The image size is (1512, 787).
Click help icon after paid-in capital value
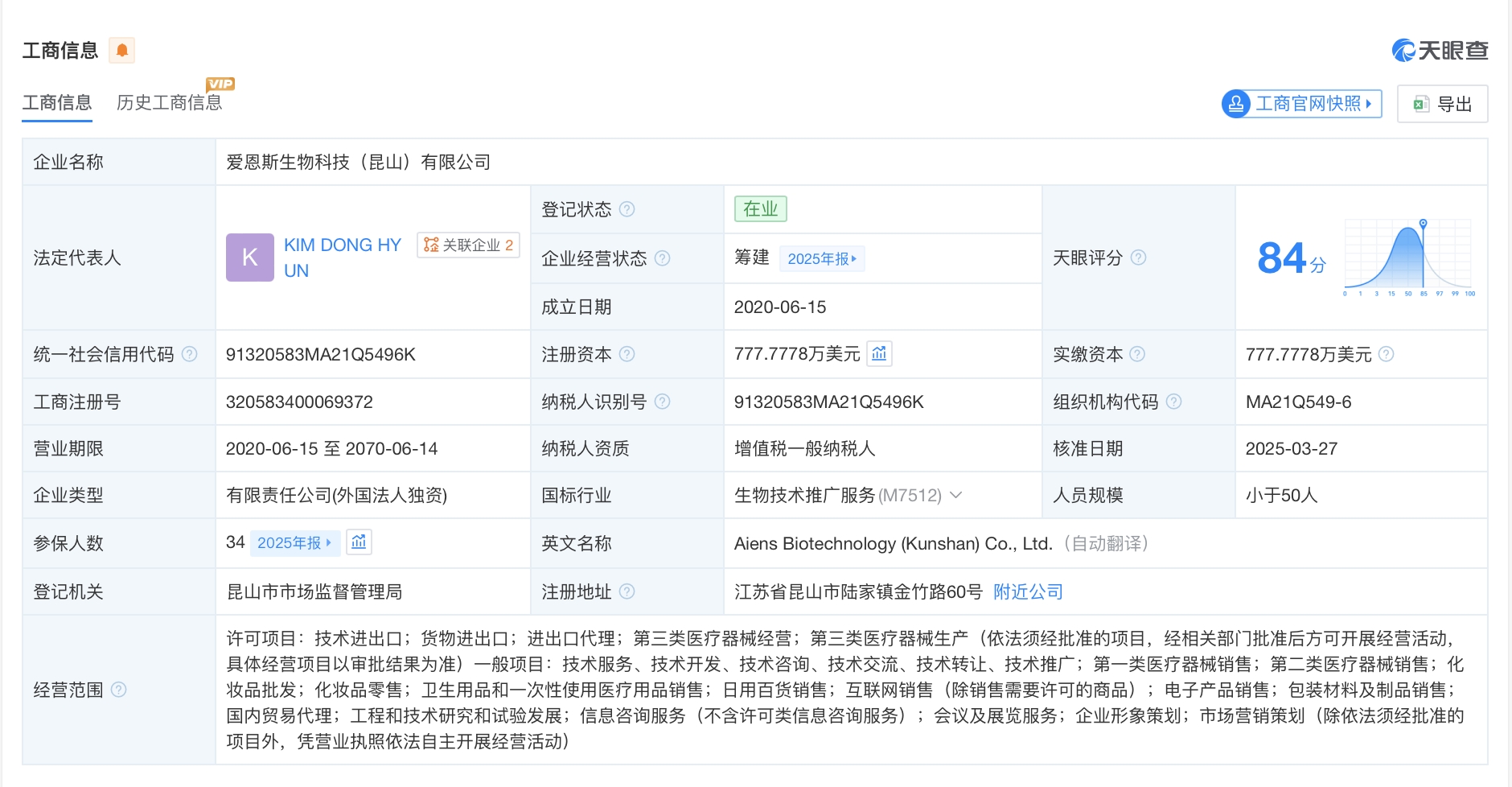(x=1387, y=354)
